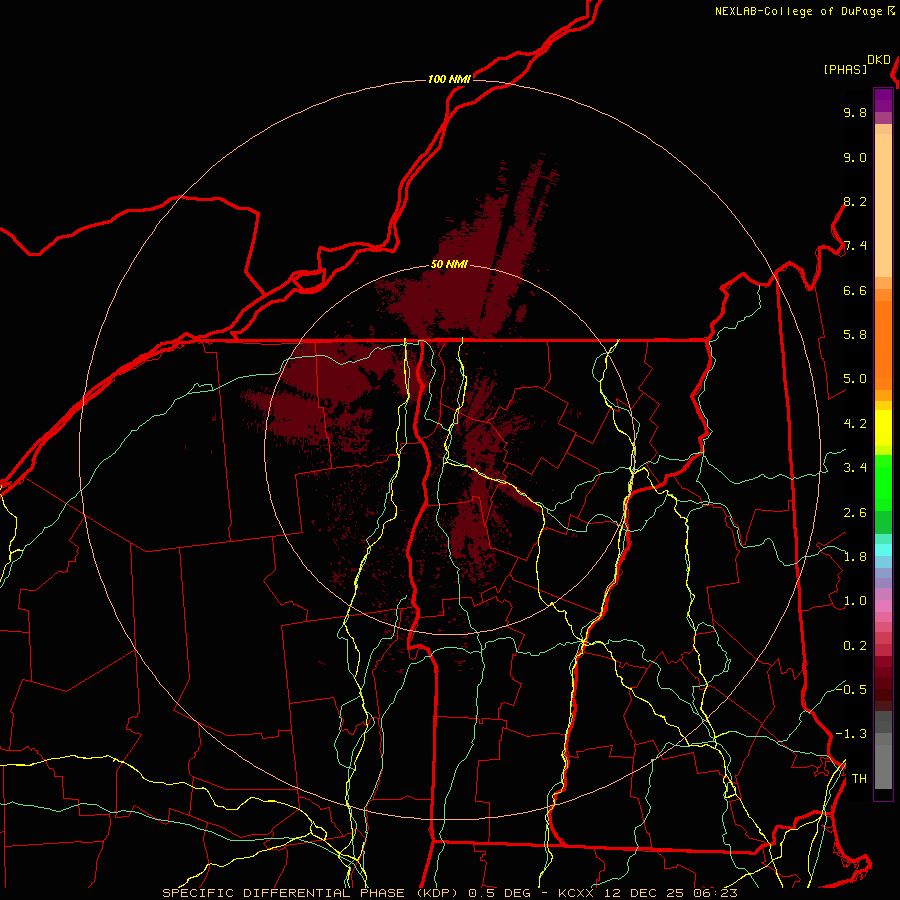Click the 1.8 value on color scale
Screen dimensions: 900x900
[x=855, y=557]
